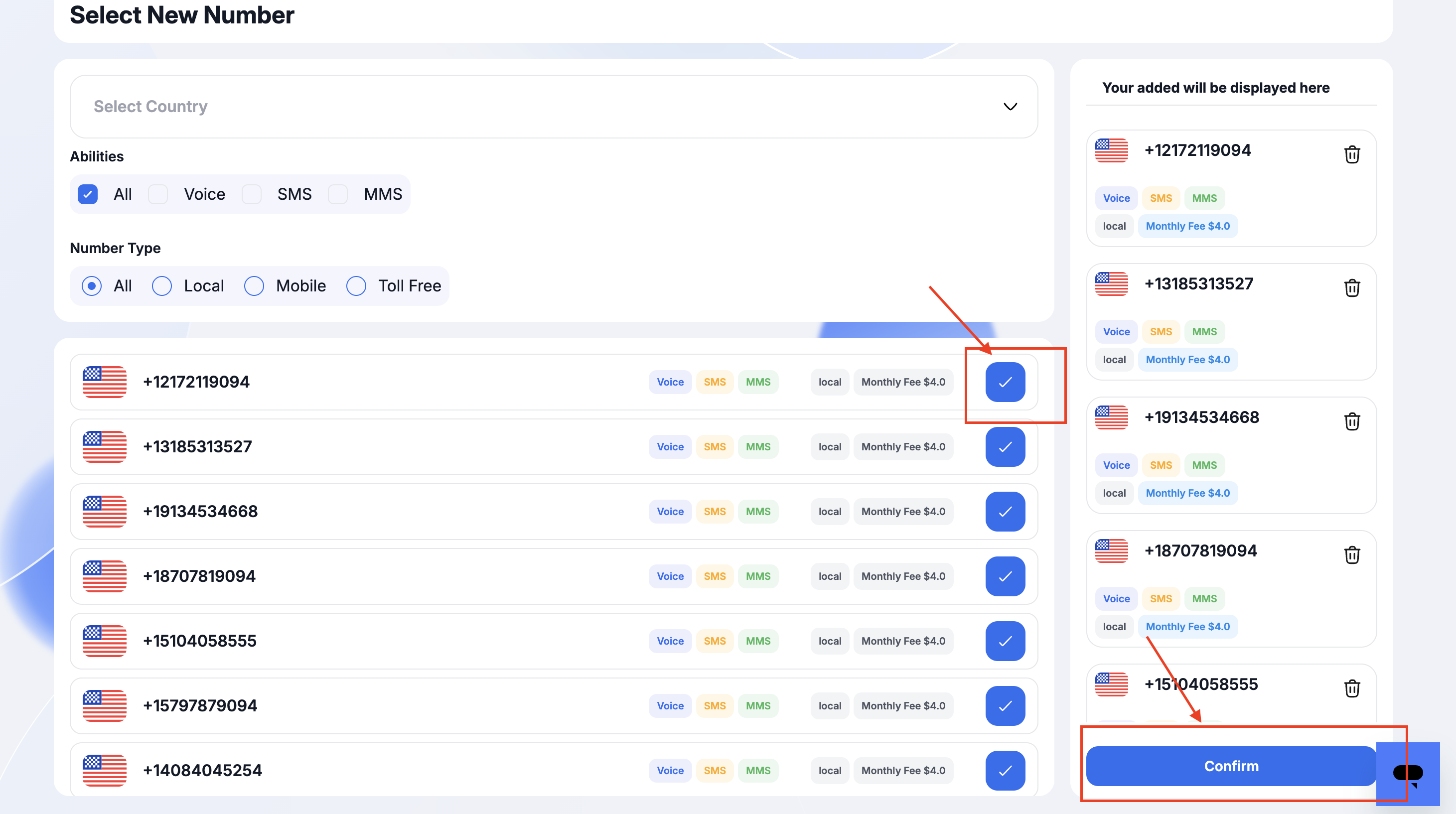Select the All number type radio
Screen dimensions: 1456x814
(x=92, y=286)
